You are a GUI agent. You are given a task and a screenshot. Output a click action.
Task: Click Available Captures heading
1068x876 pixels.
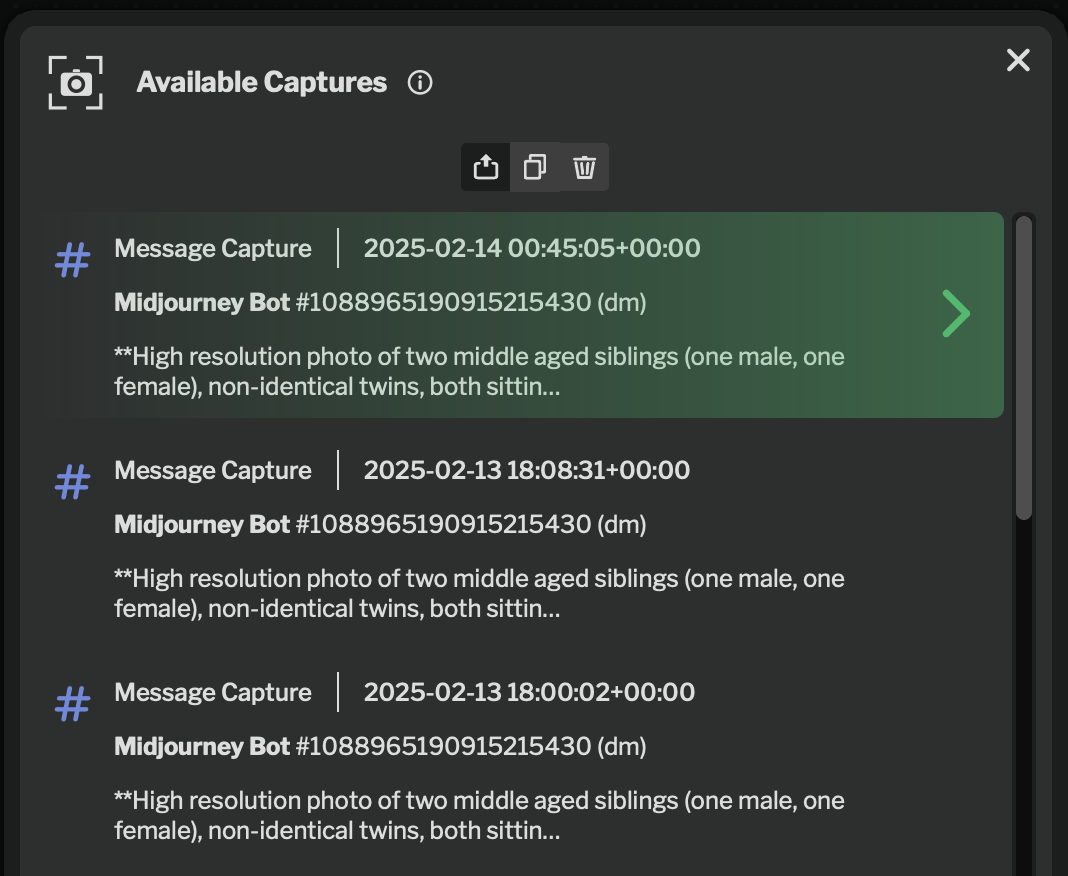(262, 82)
